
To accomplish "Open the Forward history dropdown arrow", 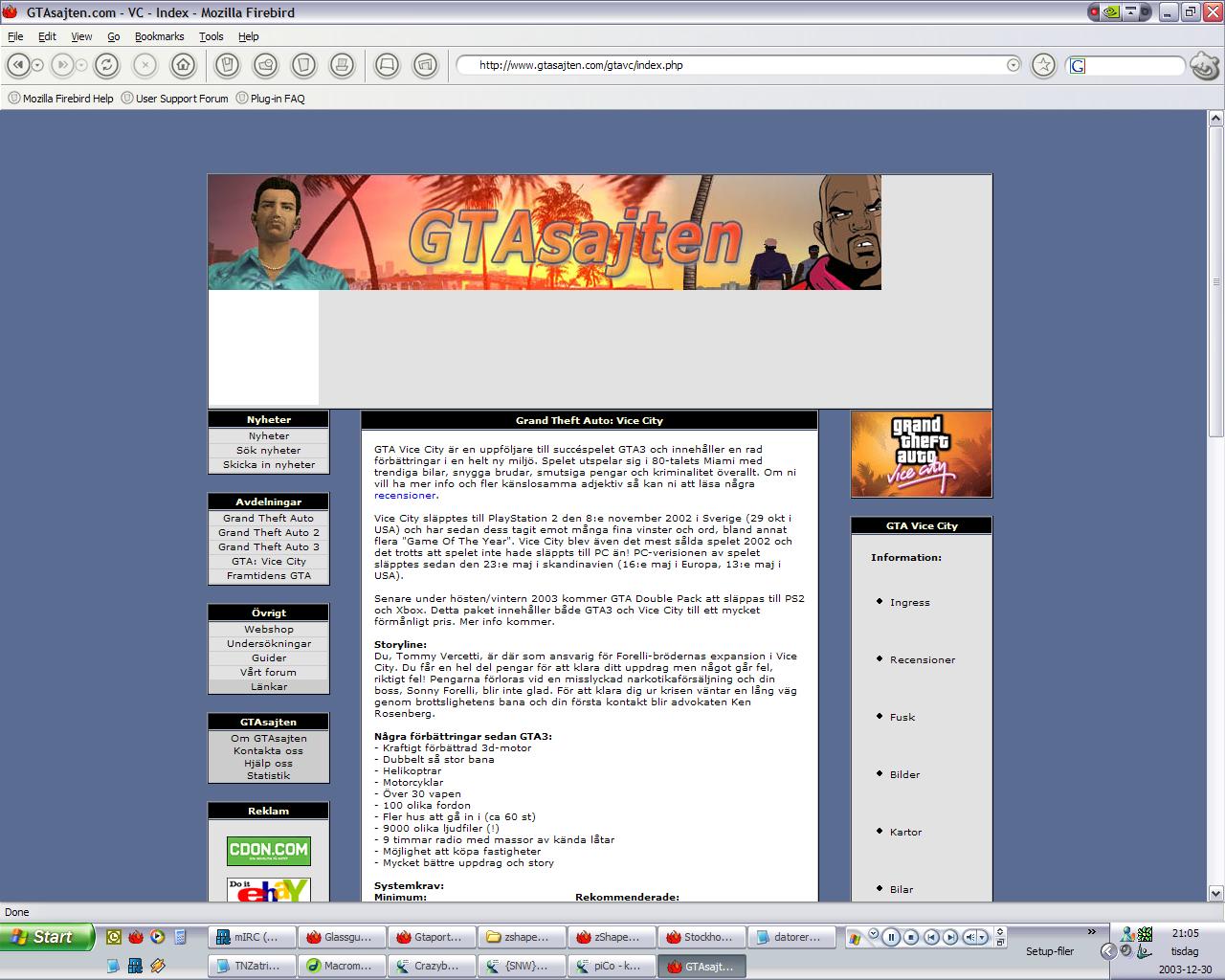I will pyautogui.click(x=81, y=65).
